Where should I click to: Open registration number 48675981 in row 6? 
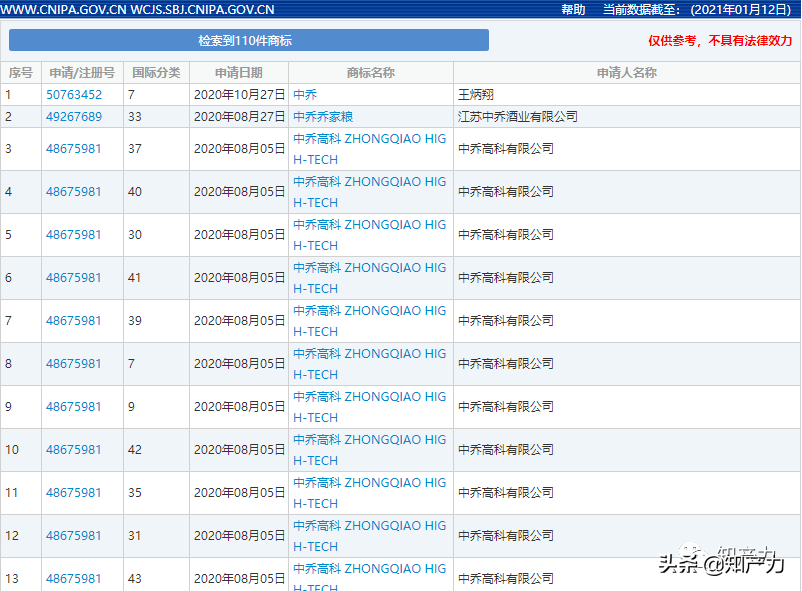(x=74, y=278)
